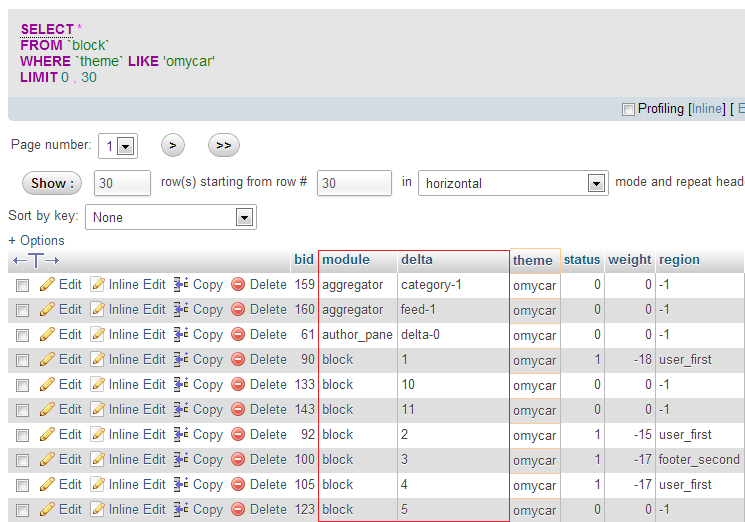The height and width of the screenshot is (522, 745).
Task: Click the Inline Edit icon for bid 123
Action: pyautogui.click(x=98, y=510)
